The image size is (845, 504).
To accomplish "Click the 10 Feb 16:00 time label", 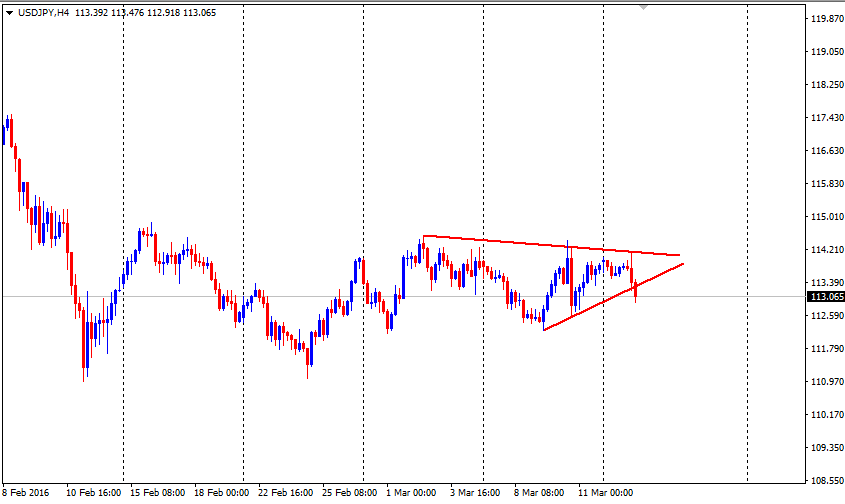I will click(93, 493).
